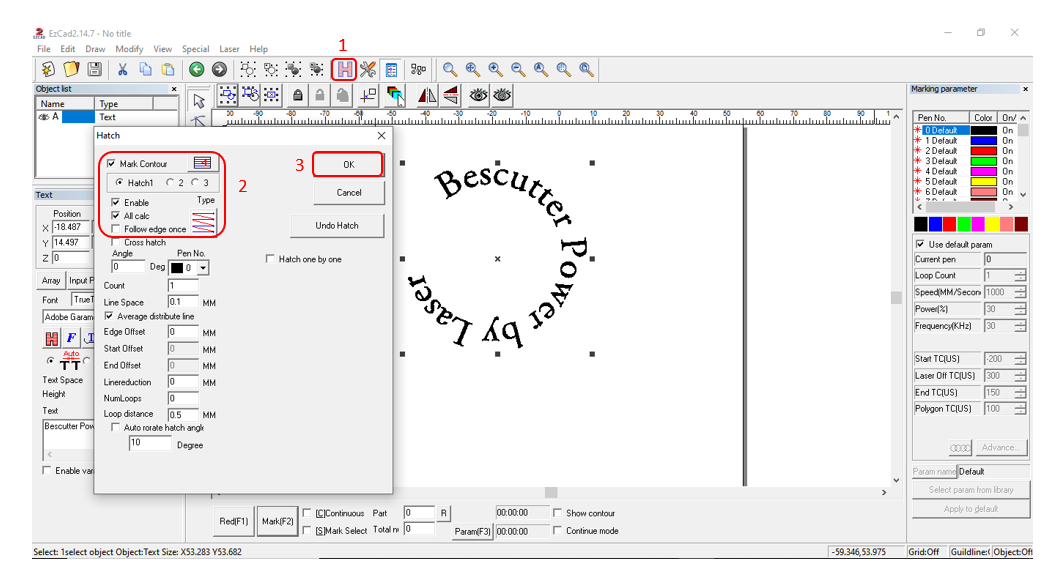Open a file with the folder icon

tap(71, 69)
